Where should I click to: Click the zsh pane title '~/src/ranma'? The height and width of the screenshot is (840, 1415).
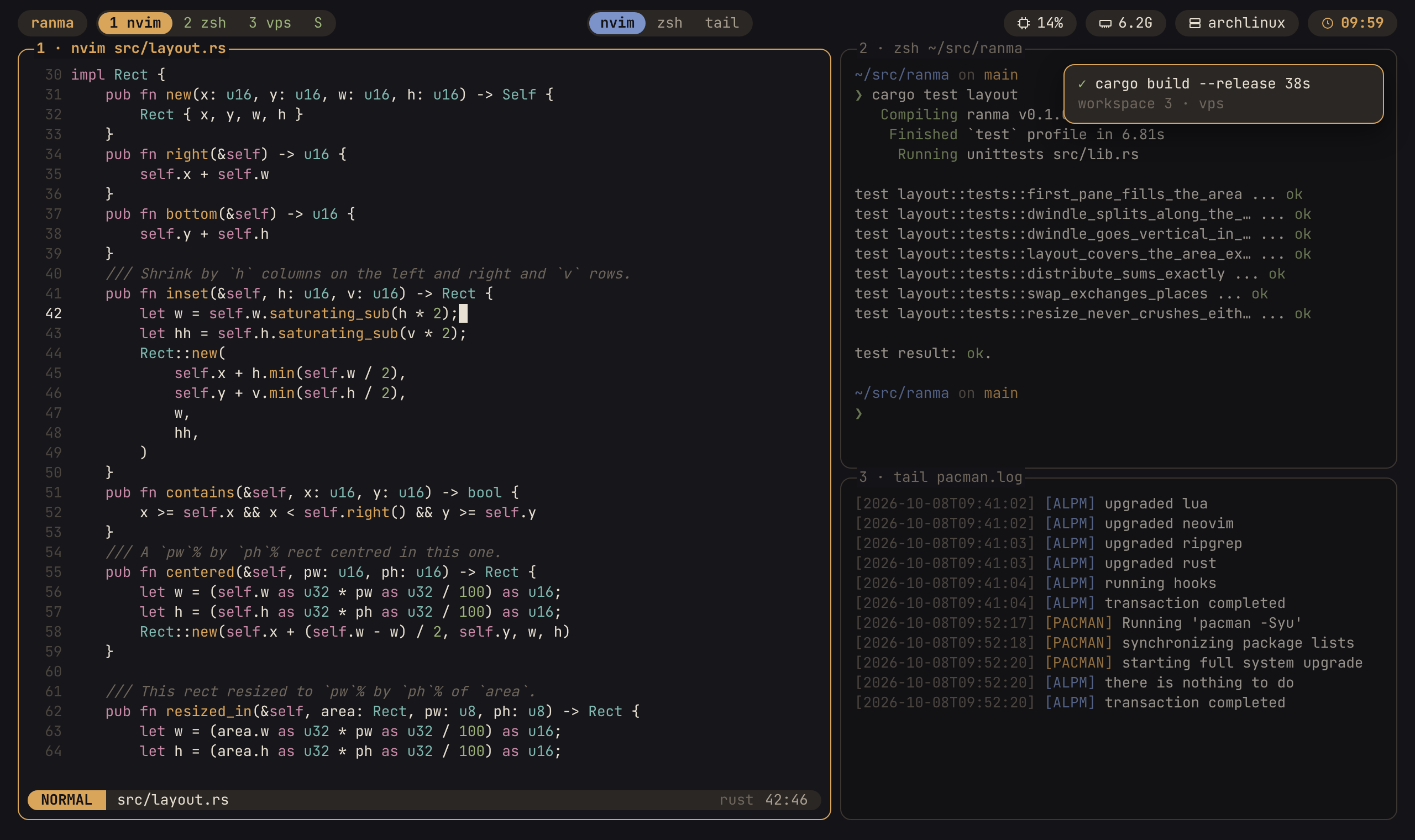tap(975, 48)
